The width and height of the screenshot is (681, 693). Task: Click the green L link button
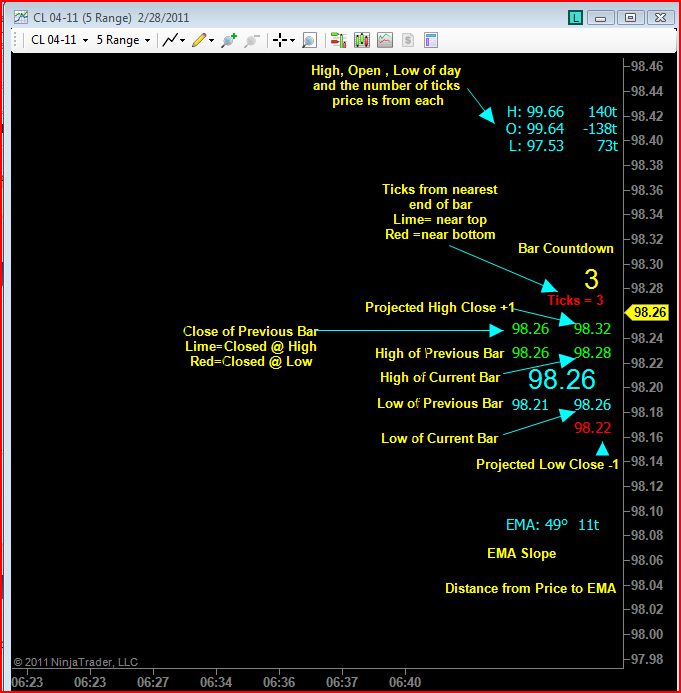pyautogui.click(x=575, y=18)
